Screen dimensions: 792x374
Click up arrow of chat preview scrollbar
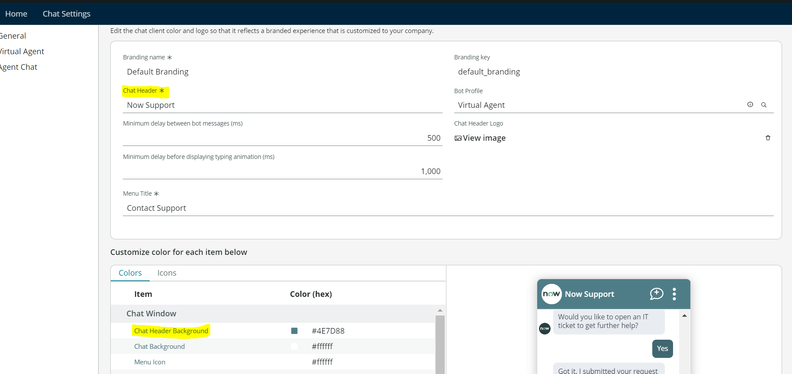(684, 316)
